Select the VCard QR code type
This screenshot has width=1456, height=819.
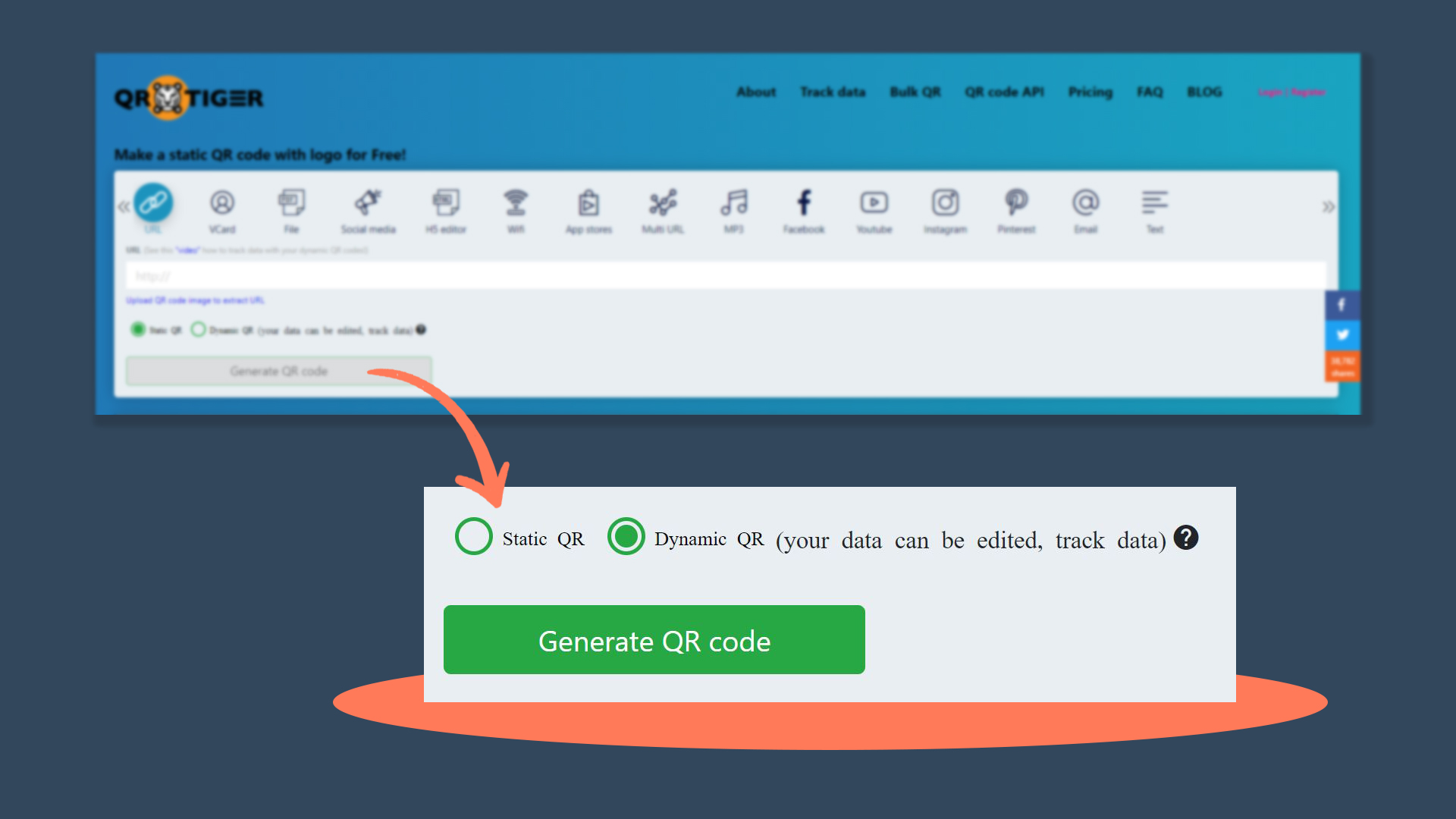(x=222, y=206)
